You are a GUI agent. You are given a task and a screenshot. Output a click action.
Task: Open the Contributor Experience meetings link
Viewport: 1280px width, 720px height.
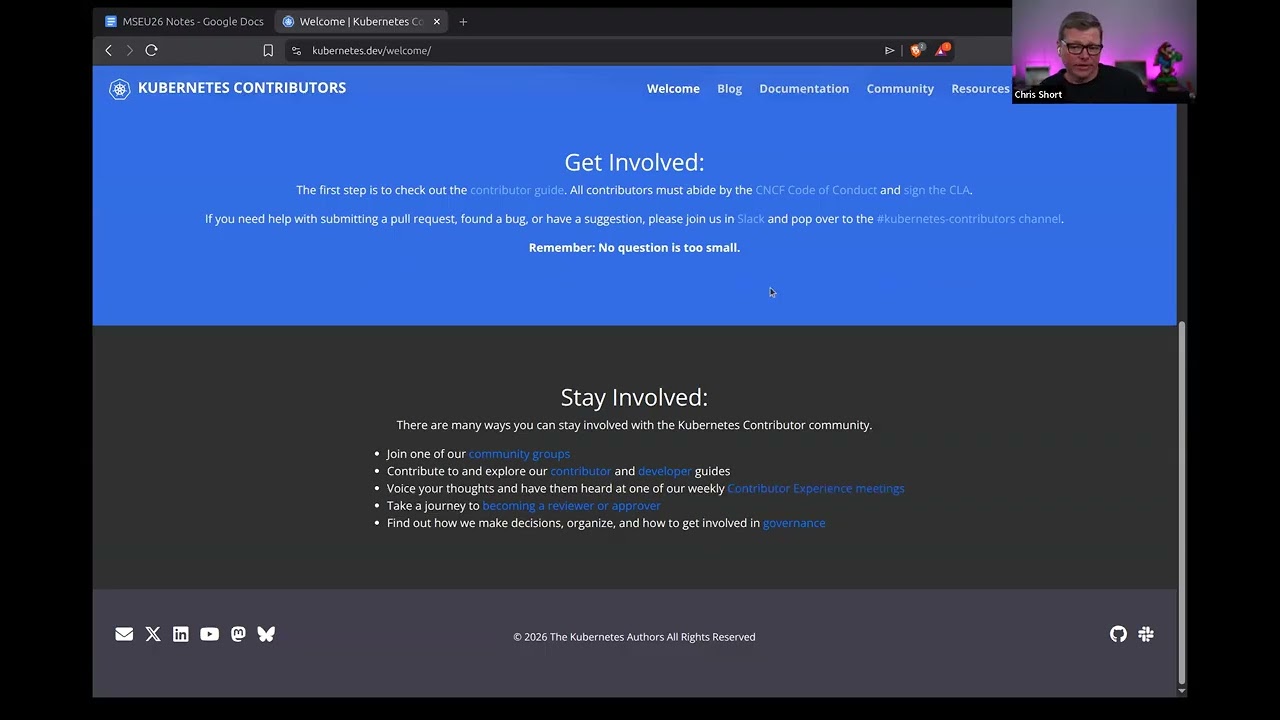(816, 489)
